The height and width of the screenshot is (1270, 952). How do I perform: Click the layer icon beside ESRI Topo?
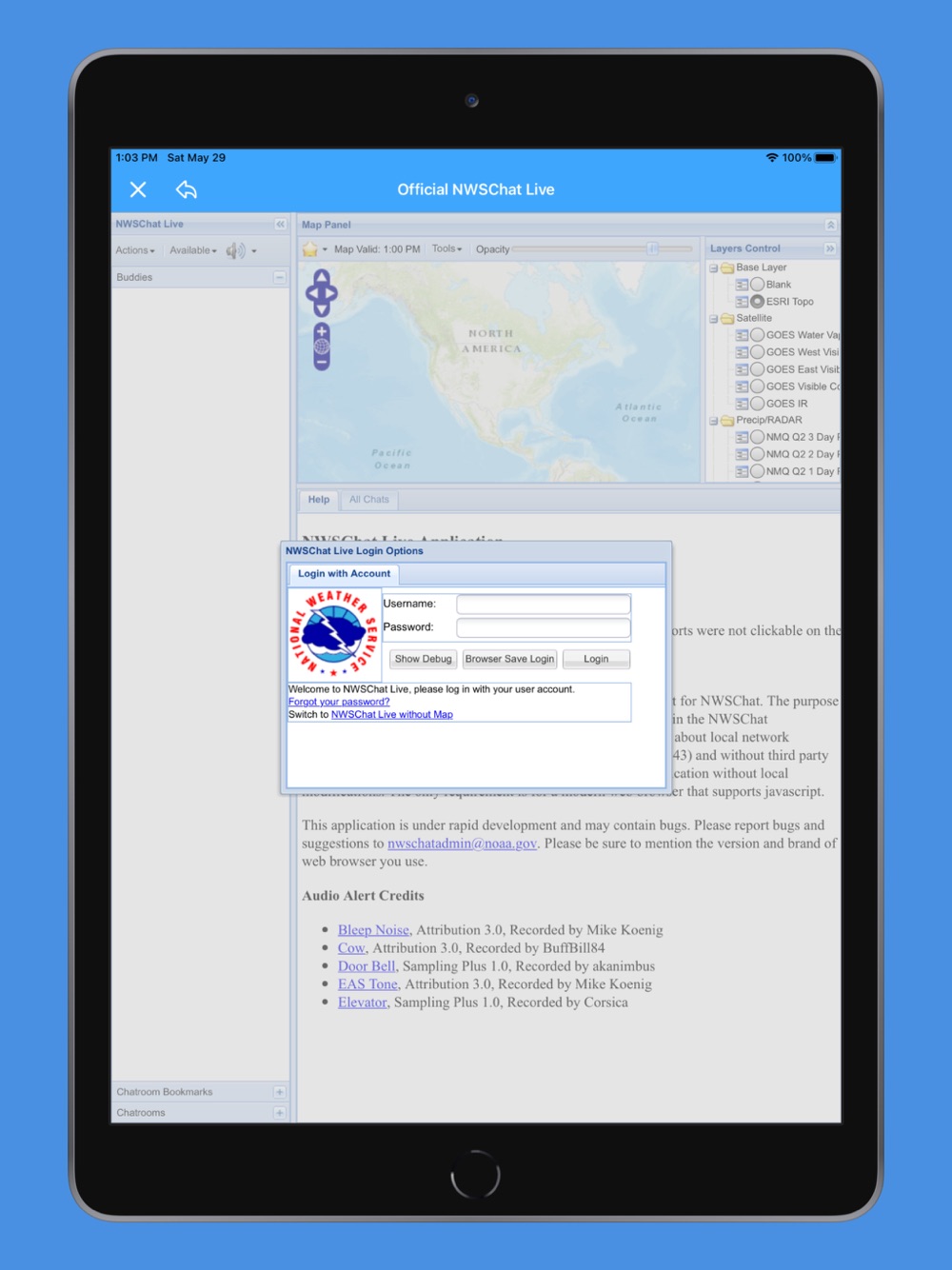click(742, 302)
